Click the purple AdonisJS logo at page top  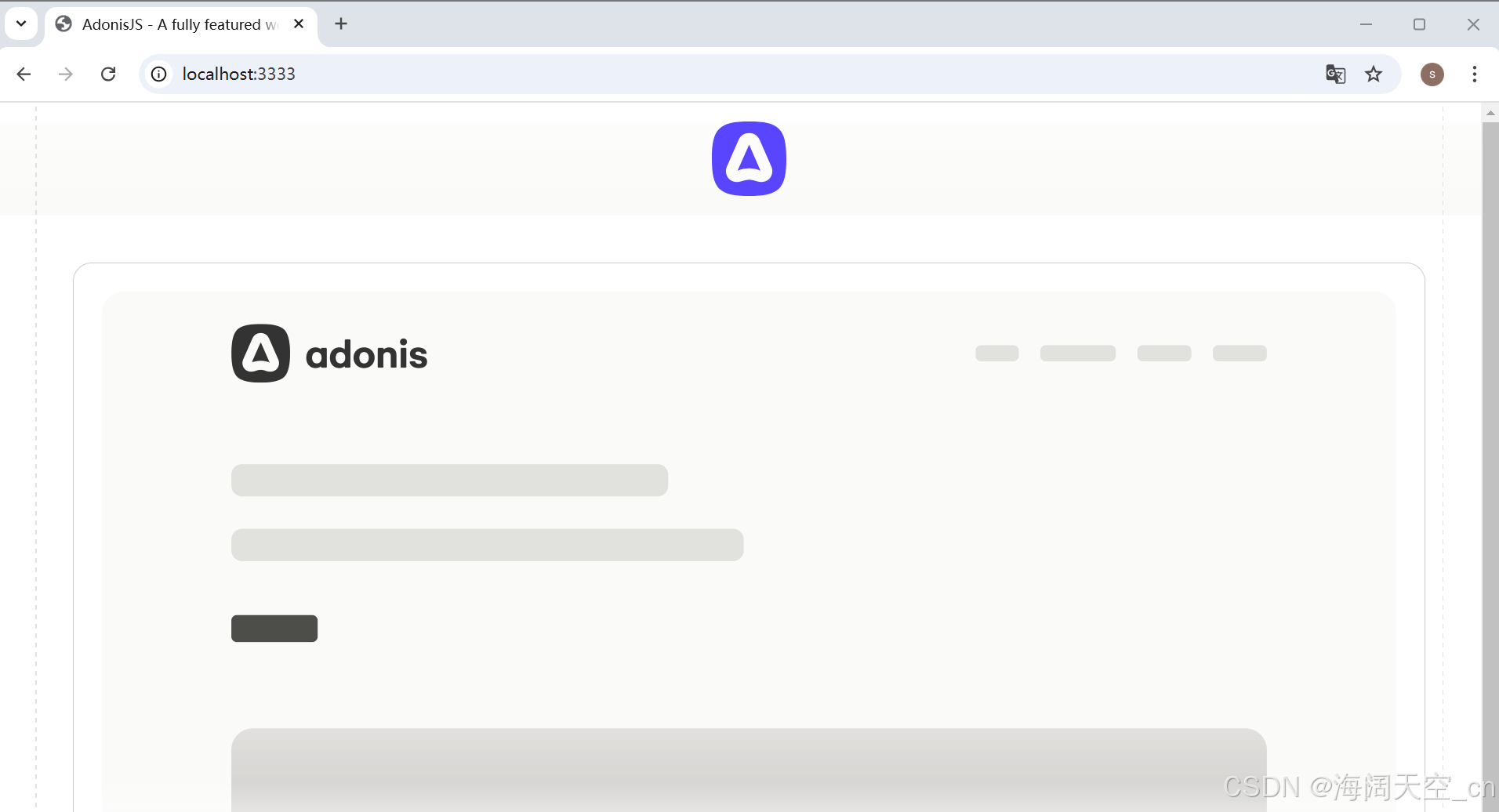coord(748,158)
